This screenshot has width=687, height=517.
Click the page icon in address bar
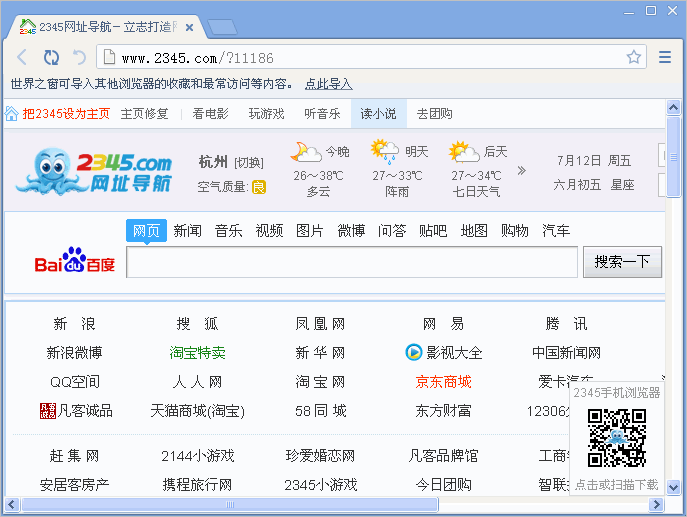(109, 57)
